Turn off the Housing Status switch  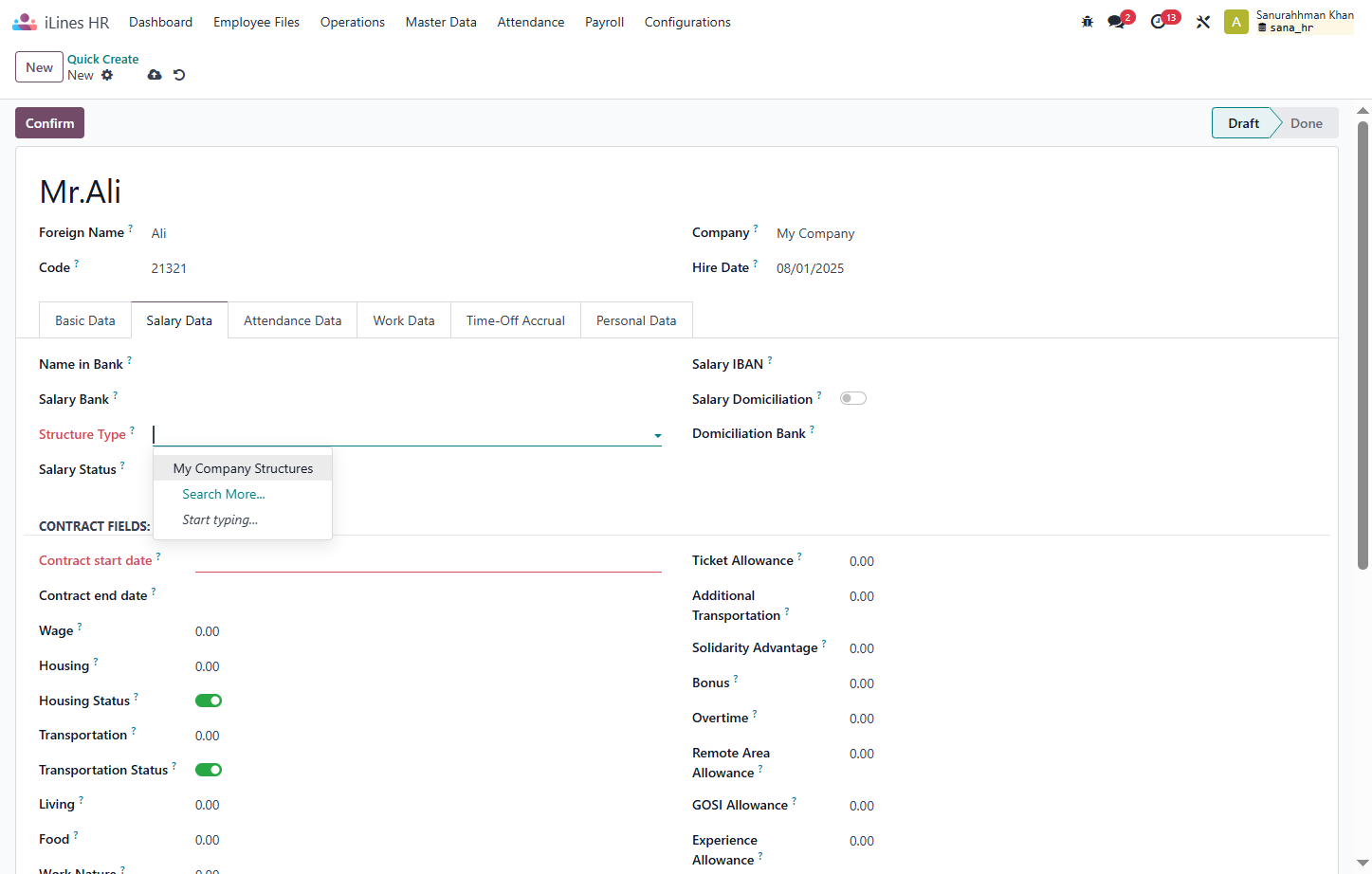tap(209, 701)
